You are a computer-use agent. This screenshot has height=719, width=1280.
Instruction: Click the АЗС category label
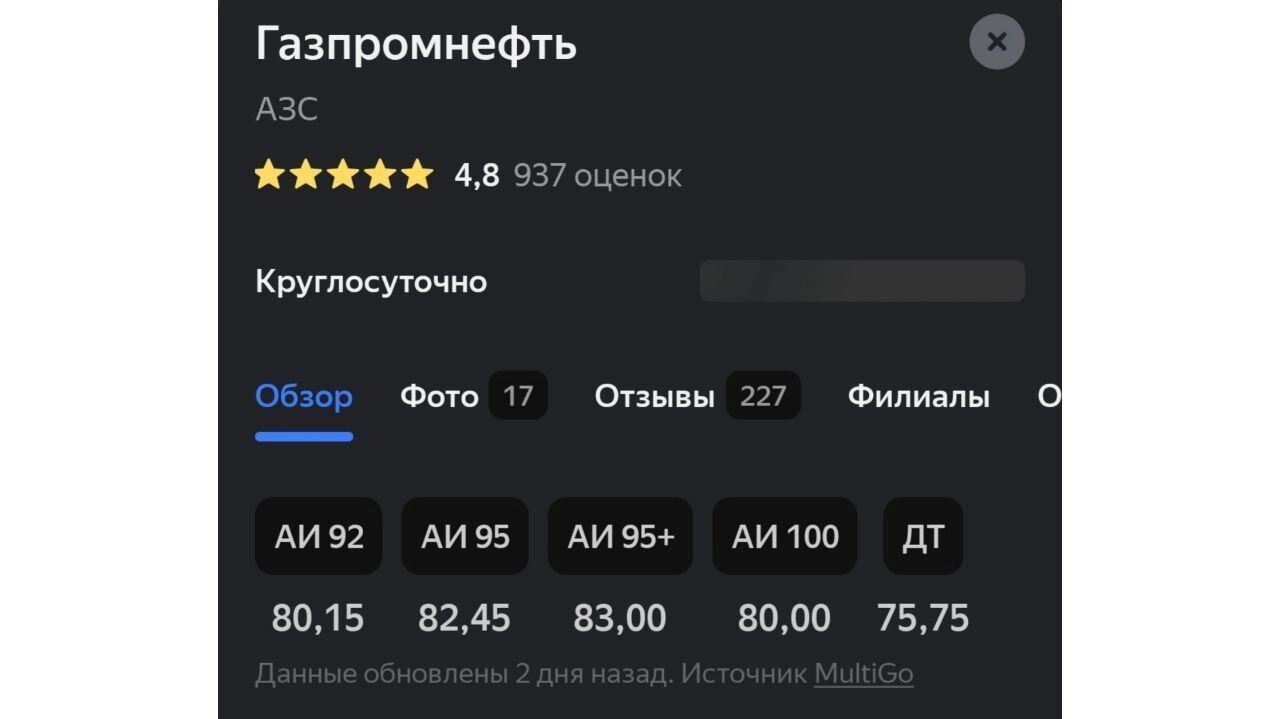point(286,109)
